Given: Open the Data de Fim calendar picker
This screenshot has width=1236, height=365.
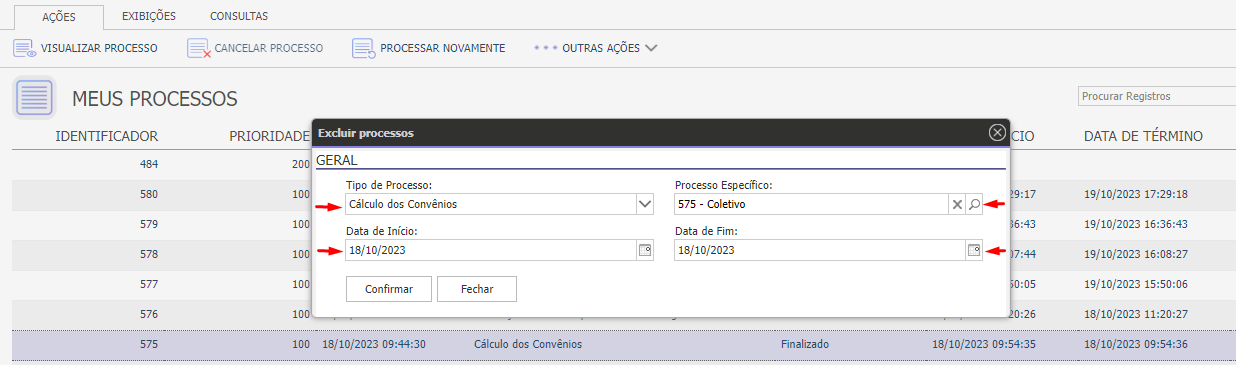Looking at the screenshot, I should coord(974,250).
